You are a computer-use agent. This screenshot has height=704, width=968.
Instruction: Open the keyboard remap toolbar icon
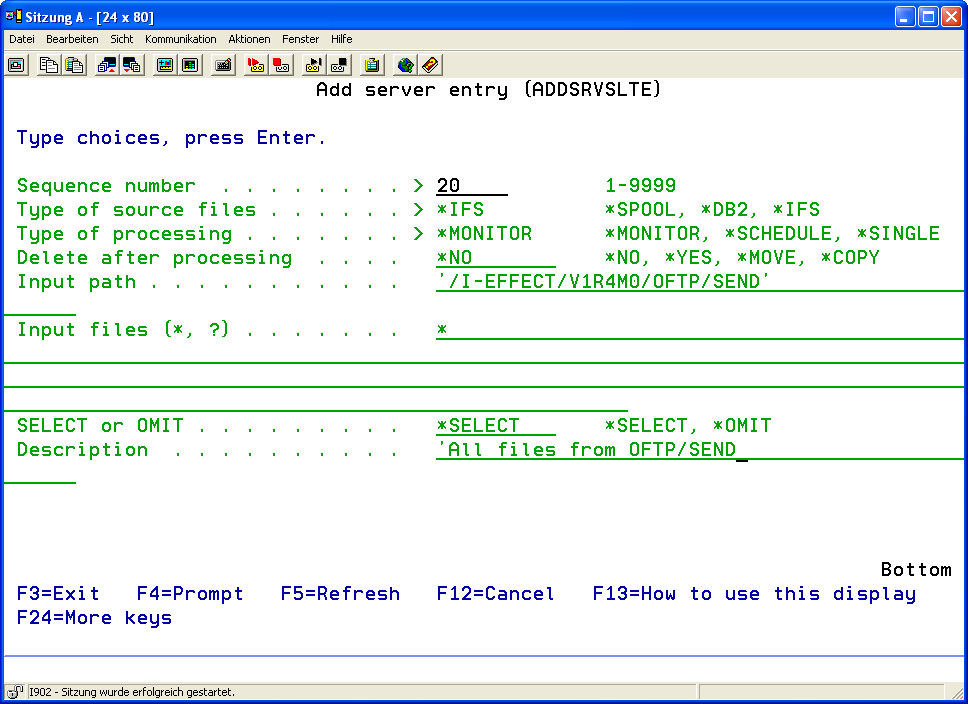tap(224, 65)
